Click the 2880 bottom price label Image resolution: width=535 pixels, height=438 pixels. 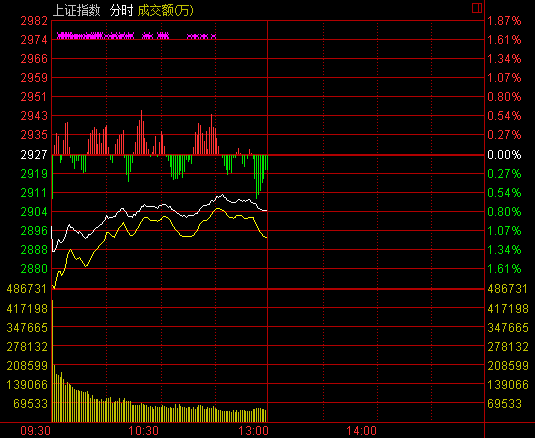tap(34, 269)
